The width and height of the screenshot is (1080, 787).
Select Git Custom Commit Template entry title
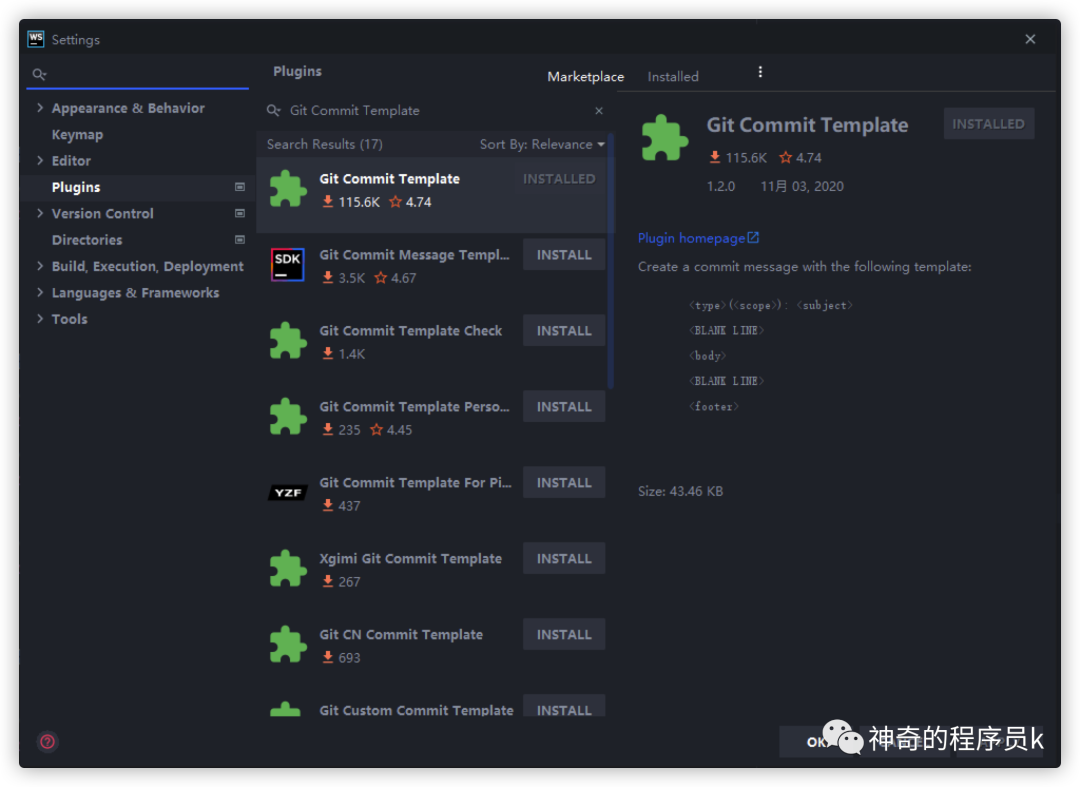(x=416, y=710)
